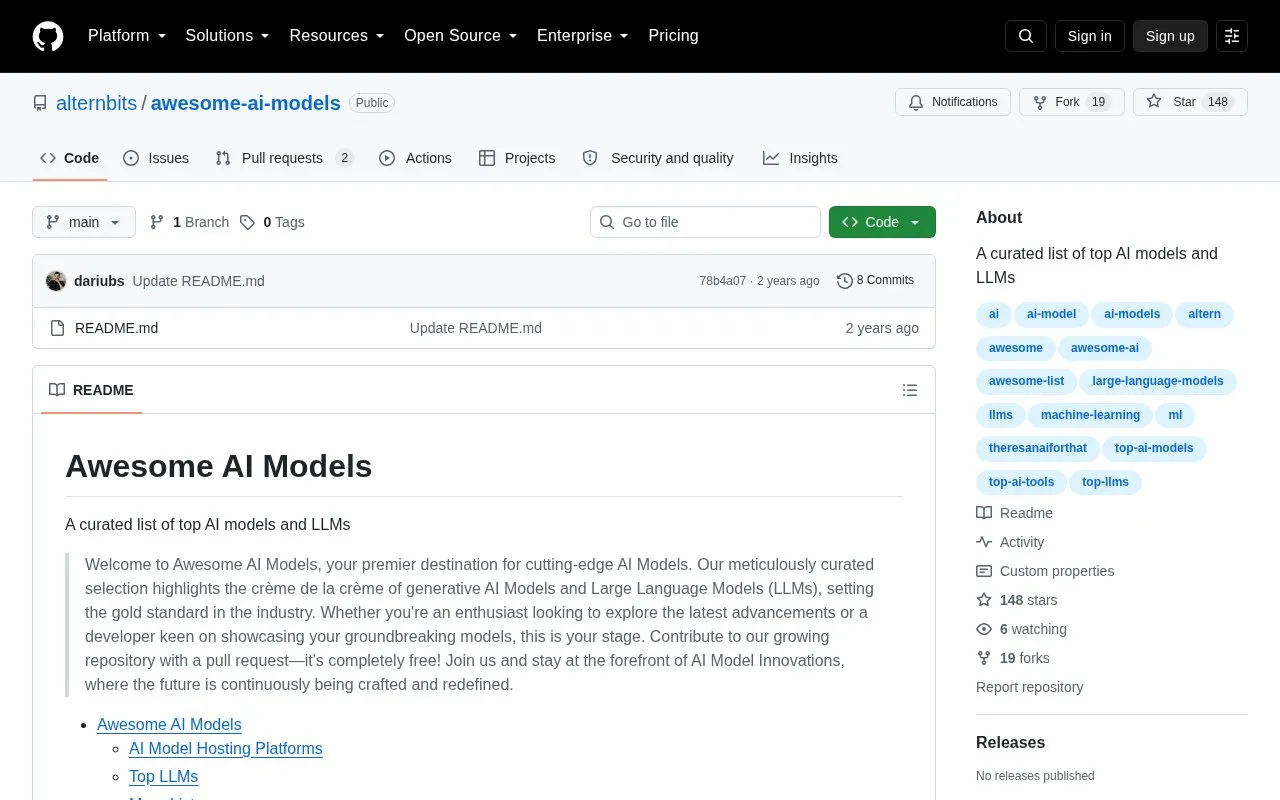
Task: Click the README.md file icon
Action: pyautogui.click(x=57, y=328)
